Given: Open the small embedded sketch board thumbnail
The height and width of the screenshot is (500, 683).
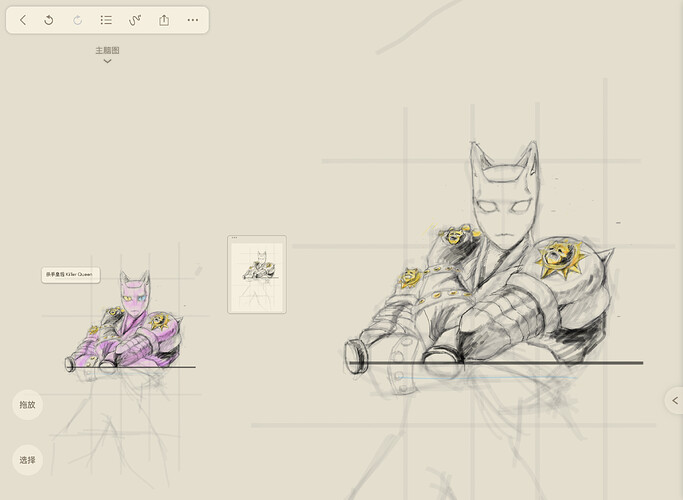Looking at the screenshot, I should 257,274.
